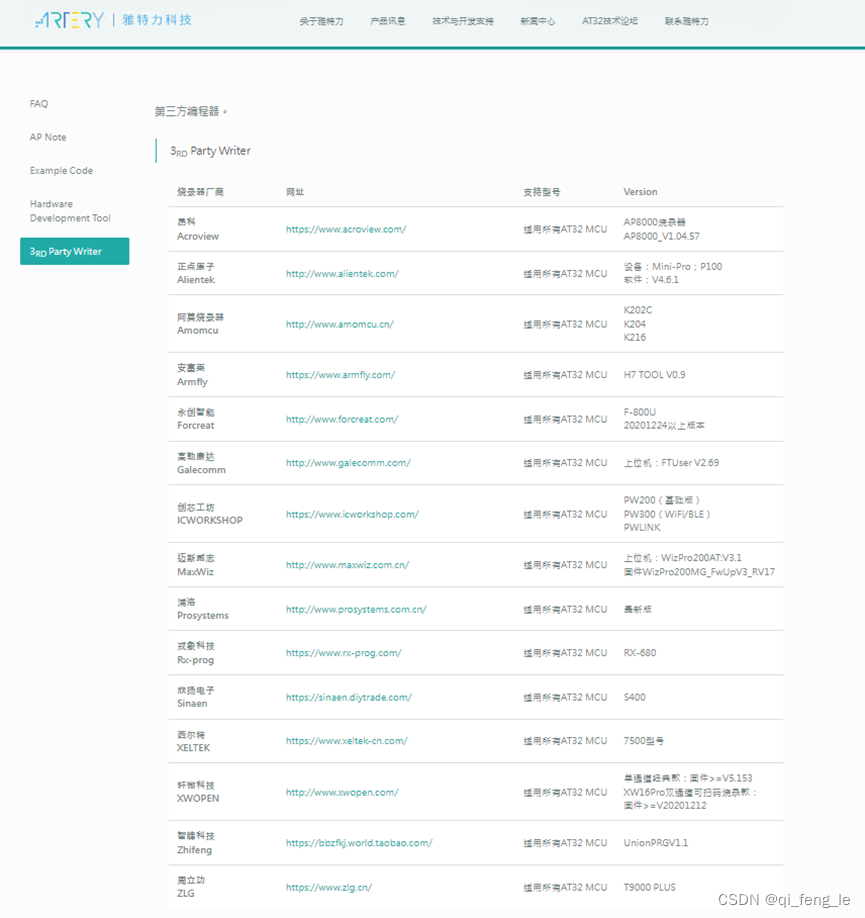The width and height of the screenshot is (865, 918).
Task: Click the XELTEK vendor name
Action: pos(193,748)
